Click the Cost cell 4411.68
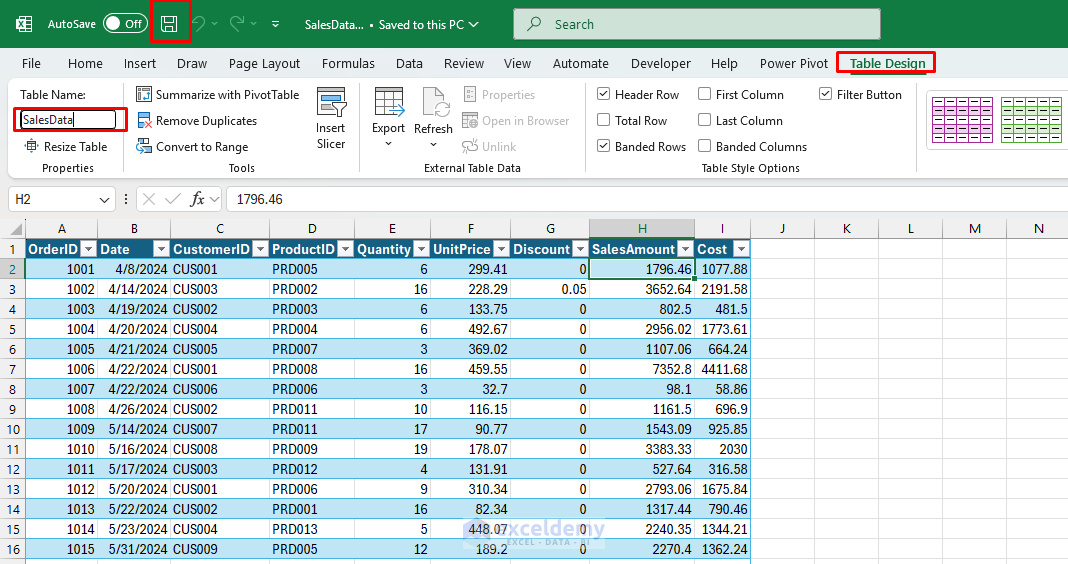 coord(723,369)
